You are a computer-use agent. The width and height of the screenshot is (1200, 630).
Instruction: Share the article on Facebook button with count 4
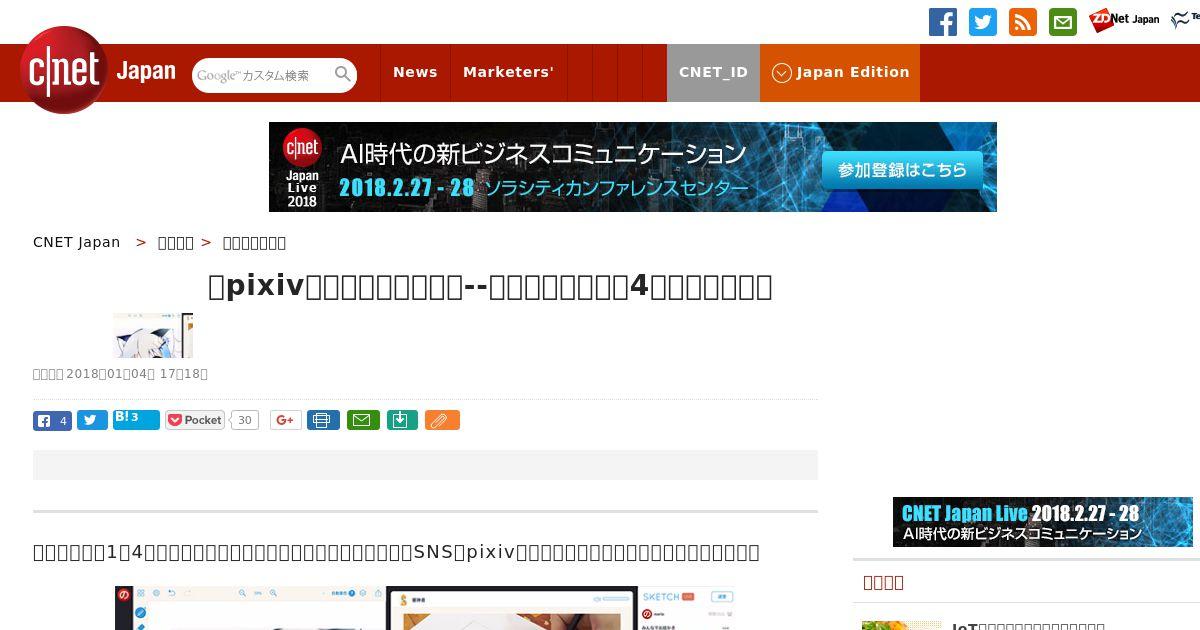tap(52, 420)
